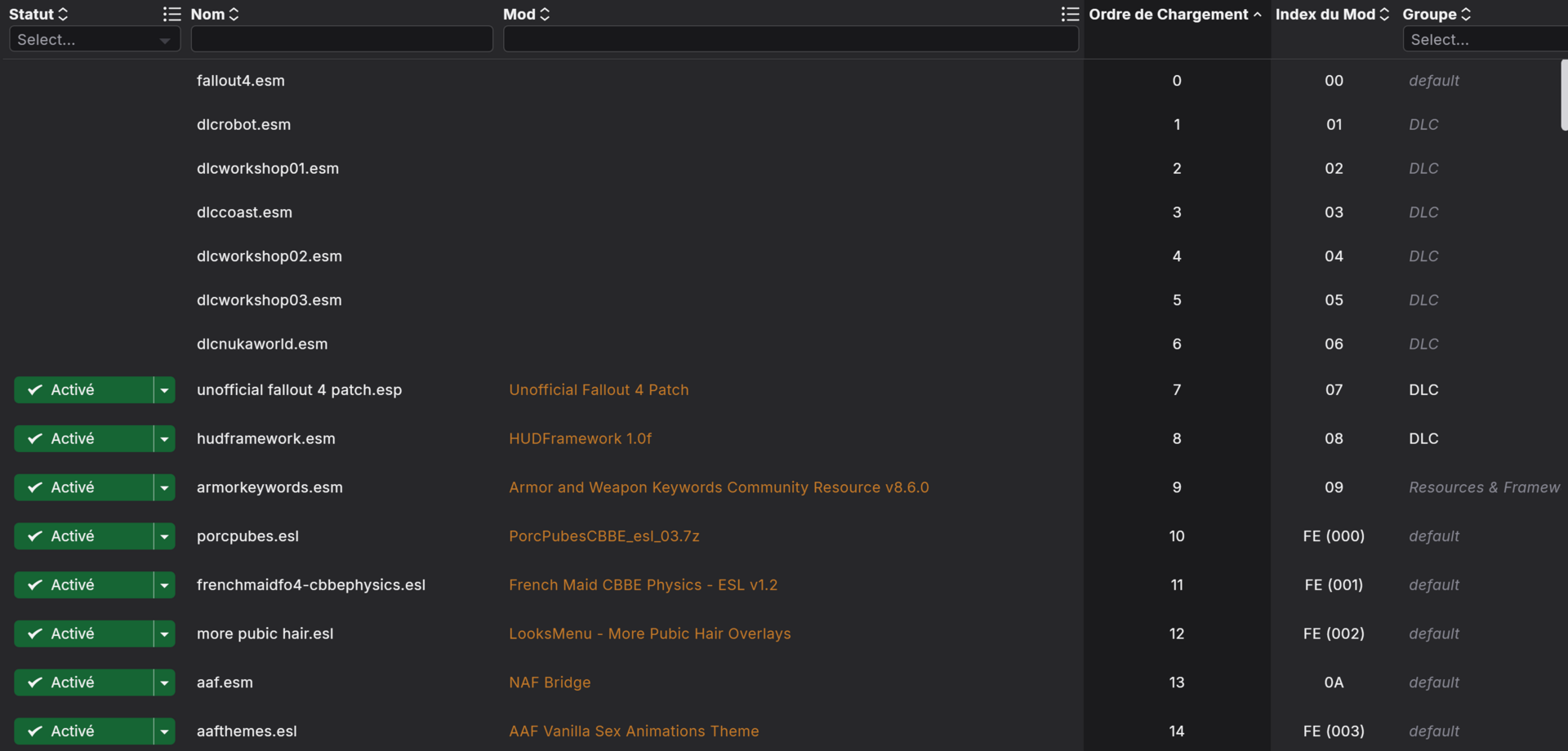Open status arrow for hudframework.esm
1568x751 pixels.
(x=164, y=438)
